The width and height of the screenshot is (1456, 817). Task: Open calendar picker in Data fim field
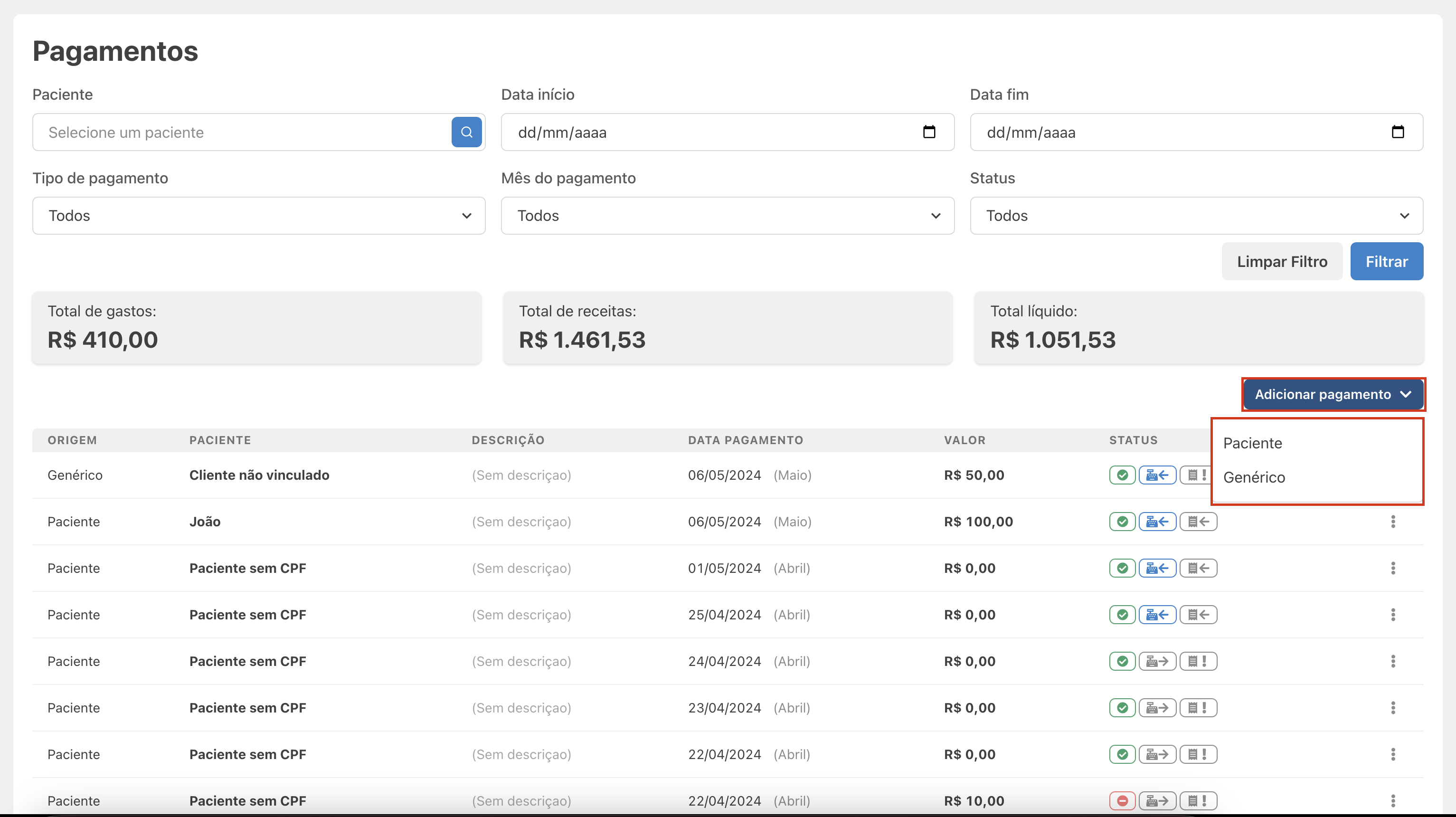[x=1398, y=132]
